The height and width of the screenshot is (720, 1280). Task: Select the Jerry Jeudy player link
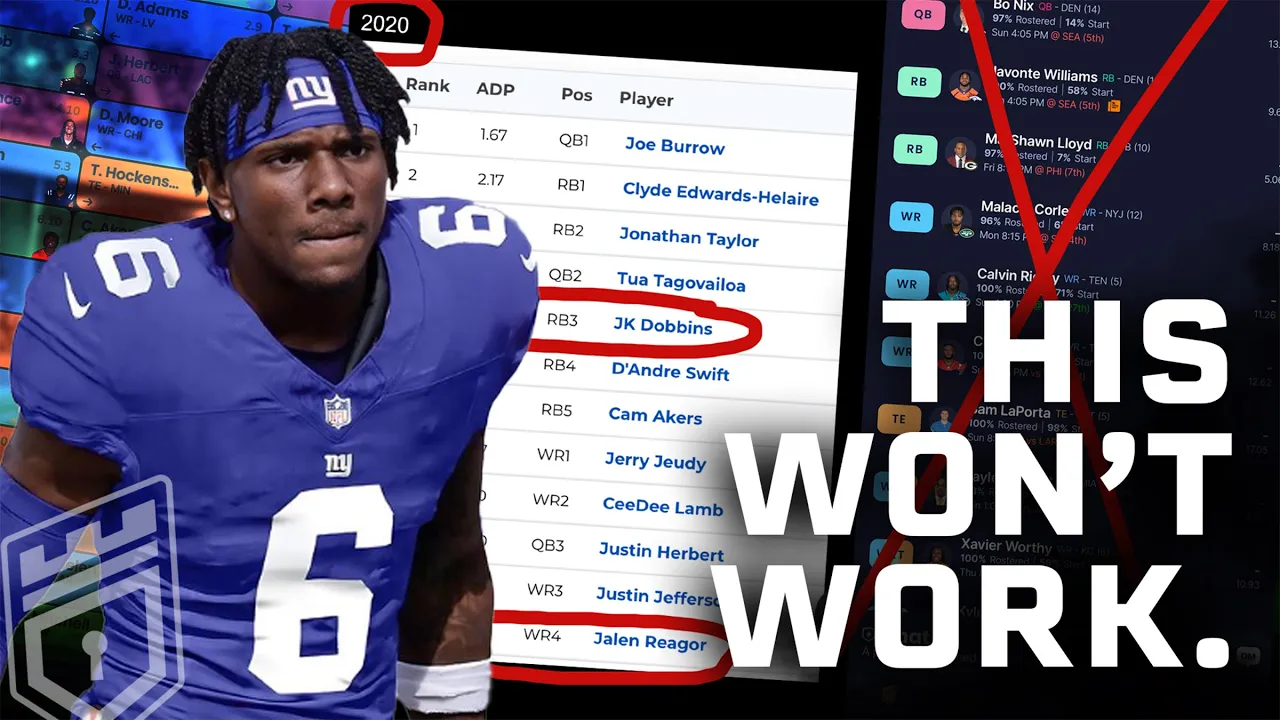point(655,461)
